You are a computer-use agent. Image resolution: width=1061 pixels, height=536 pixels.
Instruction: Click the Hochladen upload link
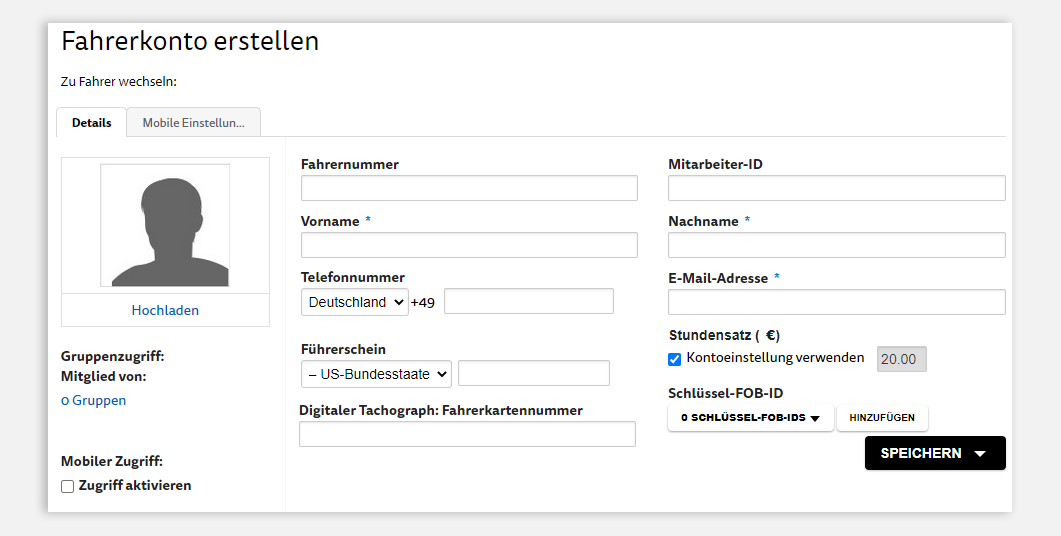pyautogui.click(x=165, y=310)
